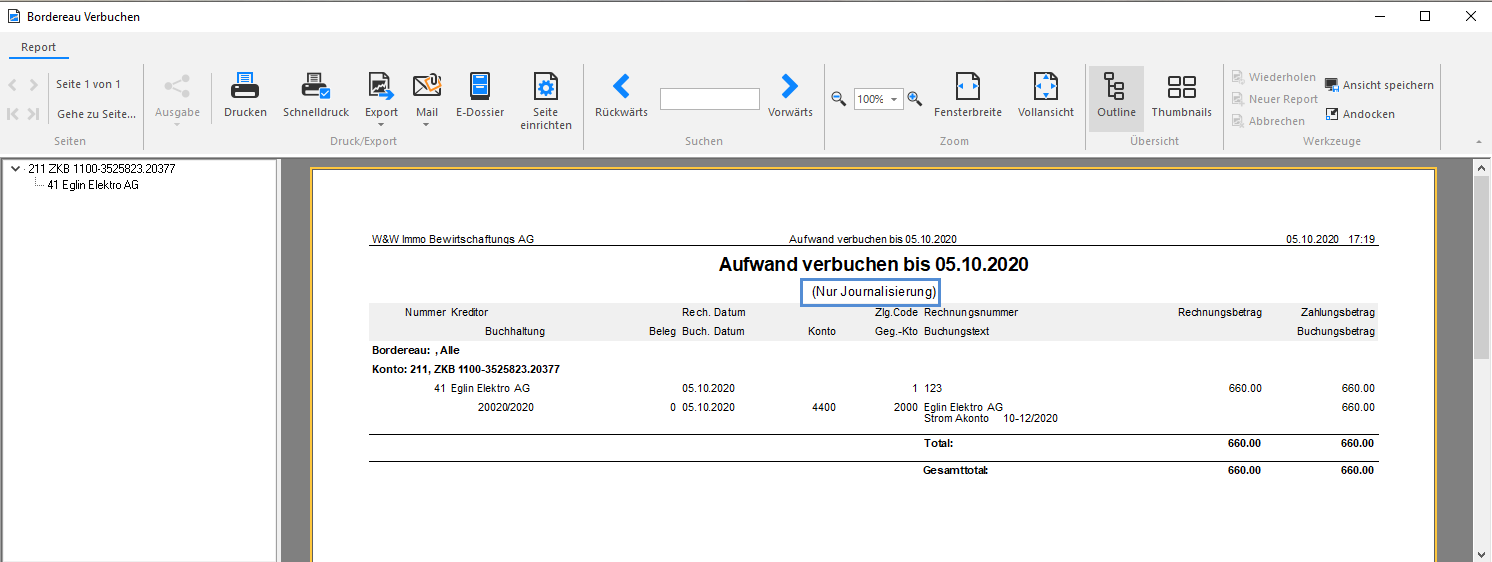Viewport: 1492px width, 562px height.
Task: Zoom out with minus magnifier
Action: point(839,98)
